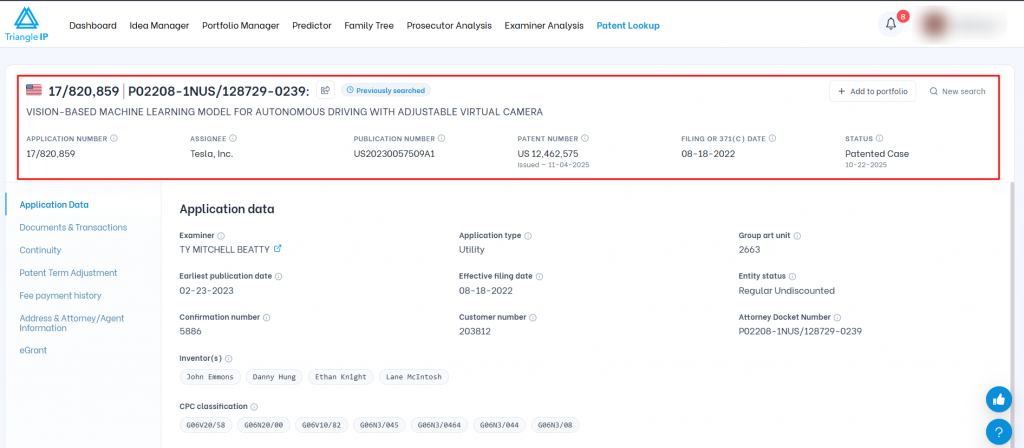Click status value Patented Case
Image resolution: width=1024 pixels, height=448 pixels.
877,153
